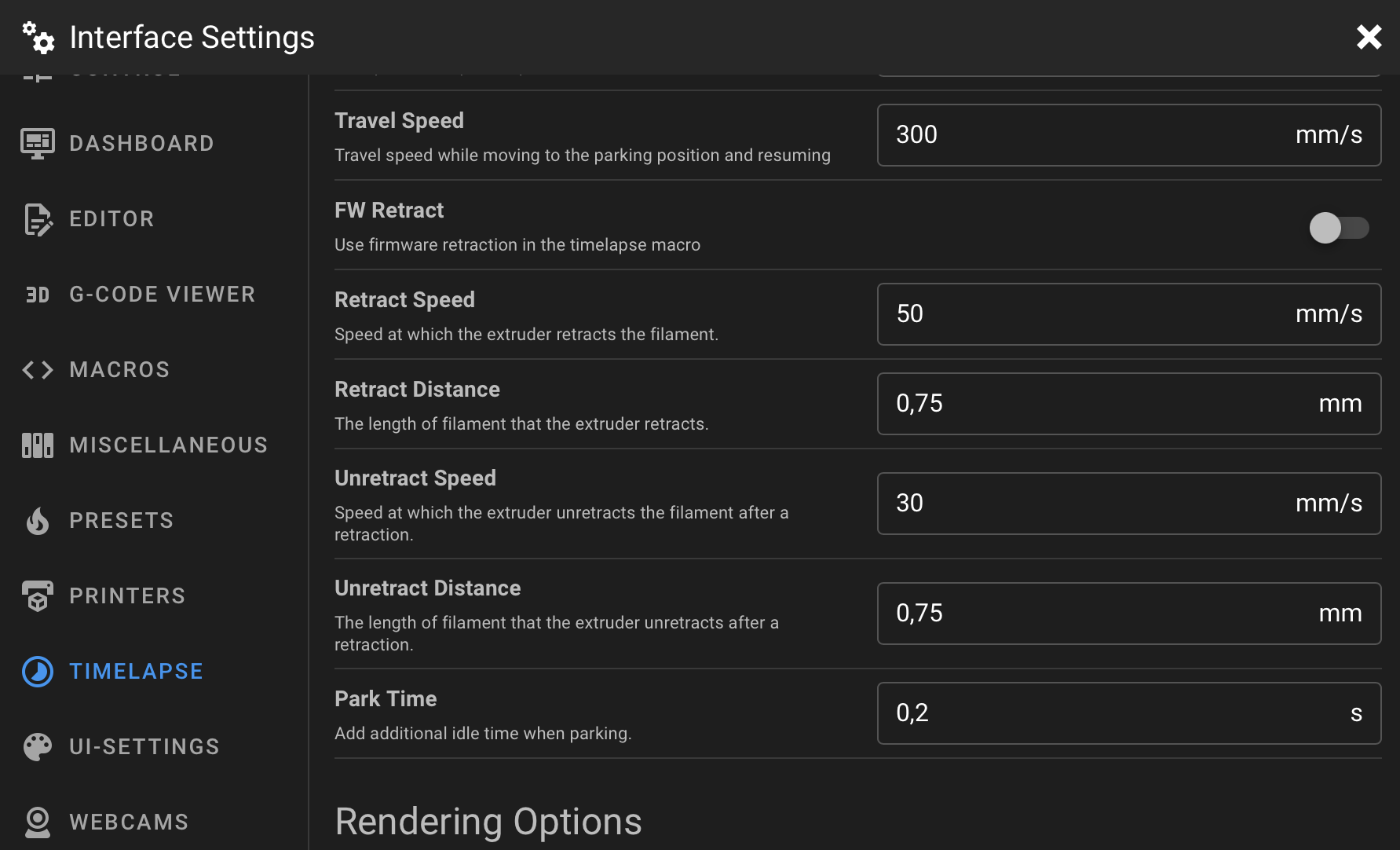This screenshot has height=850, width=1400.
Task: Open the Editor section via its icon
Action: point(36,218)
